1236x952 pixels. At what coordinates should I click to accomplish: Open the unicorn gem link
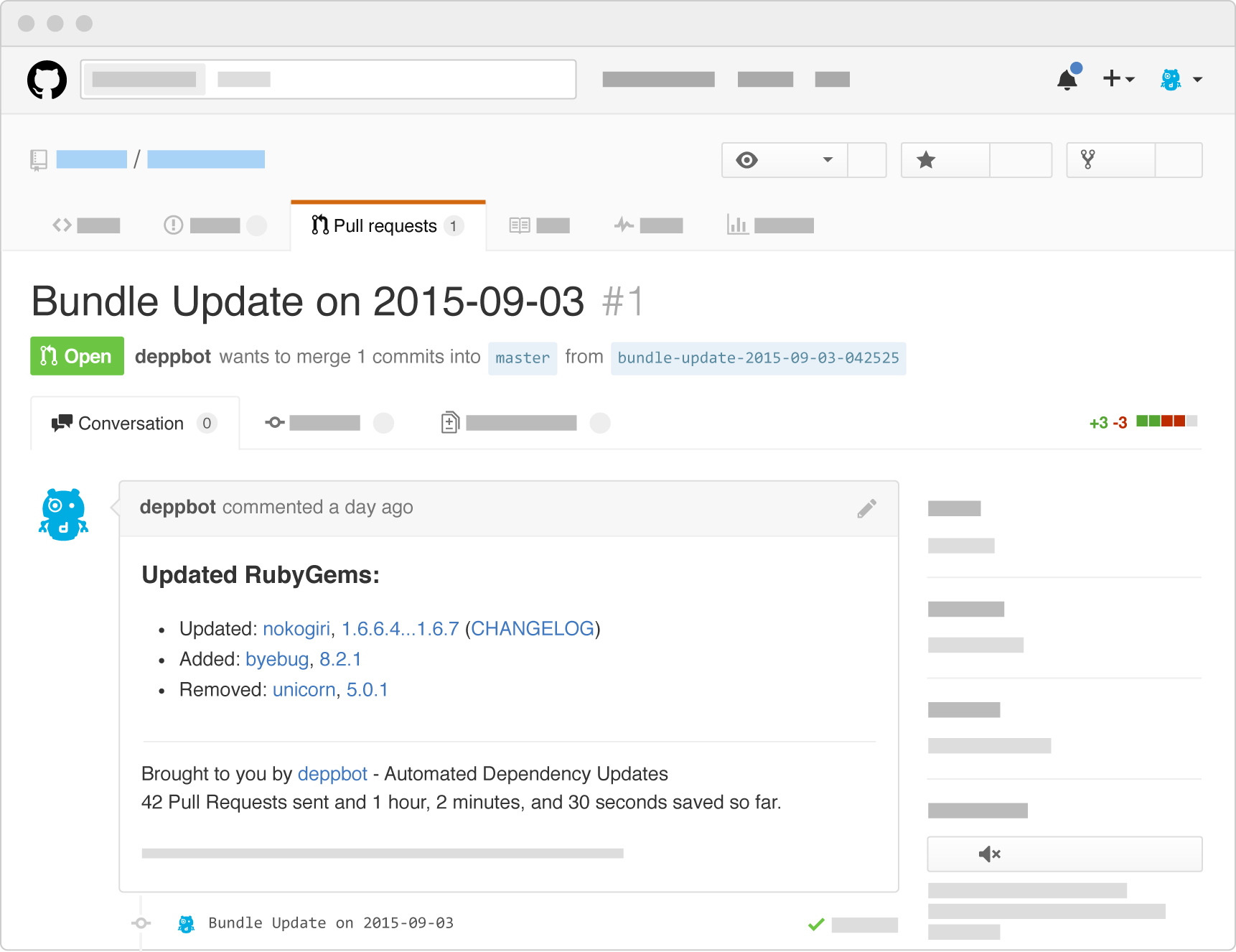coord(304,690)
